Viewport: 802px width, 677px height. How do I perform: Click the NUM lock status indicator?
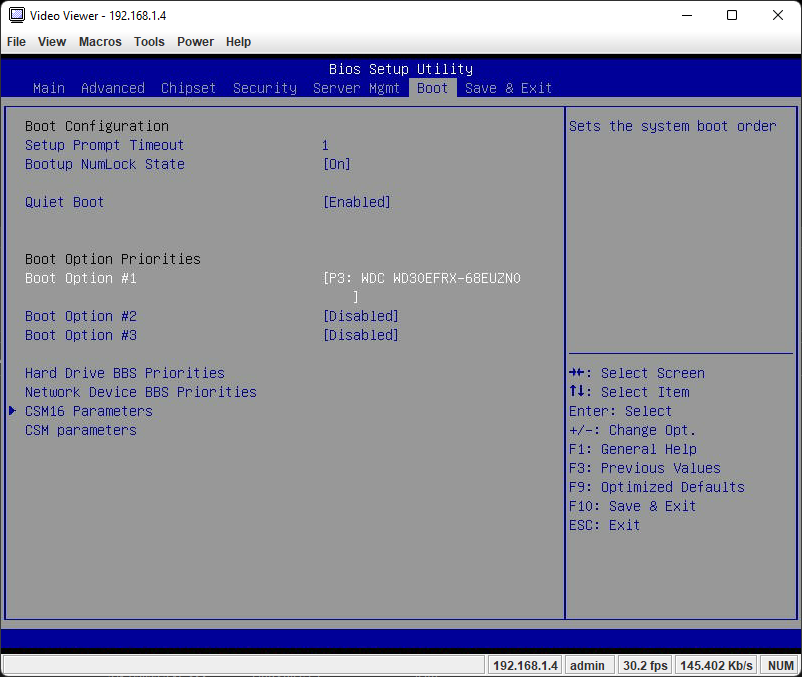point(781,665)
